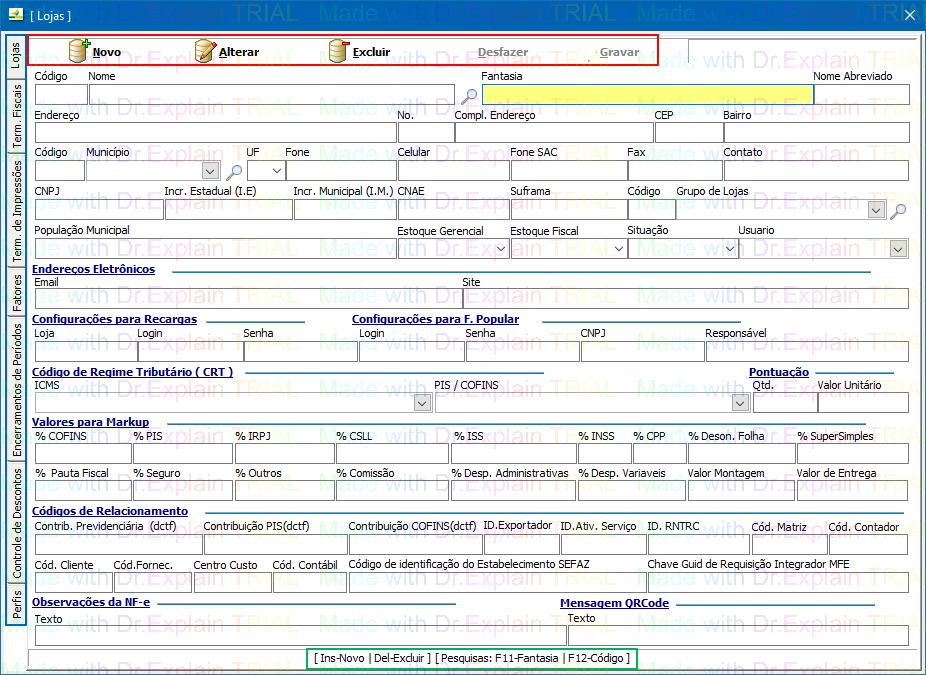Expand the Município combo box
926x675 pixels.
pyautogui.click(x=210, y=171)
